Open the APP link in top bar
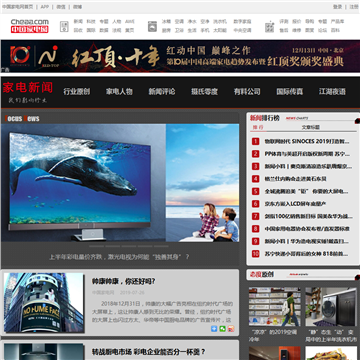Viewport: 360px width, 360px height. coord(45,7)
